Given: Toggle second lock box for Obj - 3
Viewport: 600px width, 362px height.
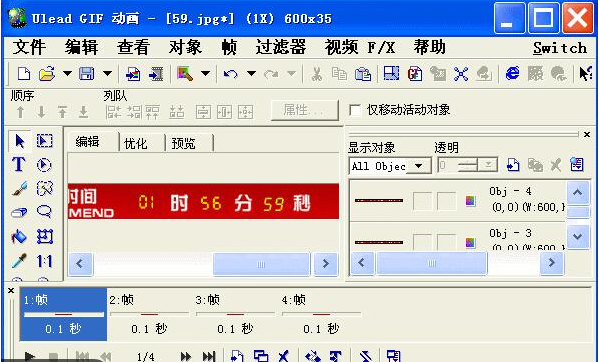Looking at the screenshot, I should 447,242.
